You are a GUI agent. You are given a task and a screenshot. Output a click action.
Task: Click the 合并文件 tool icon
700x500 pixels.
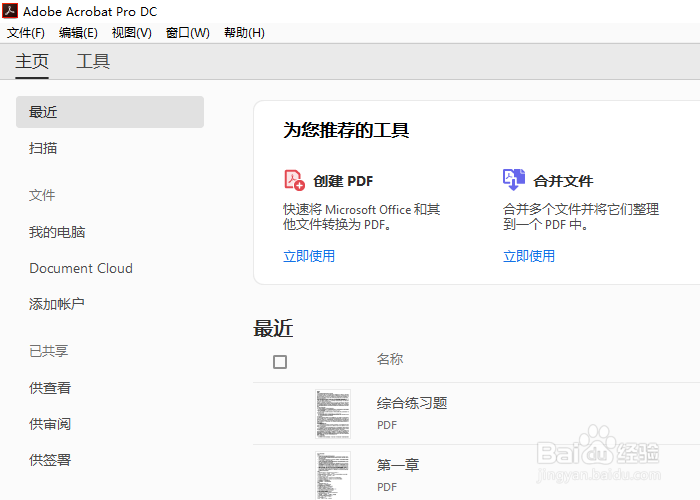(x=514, y=180)
